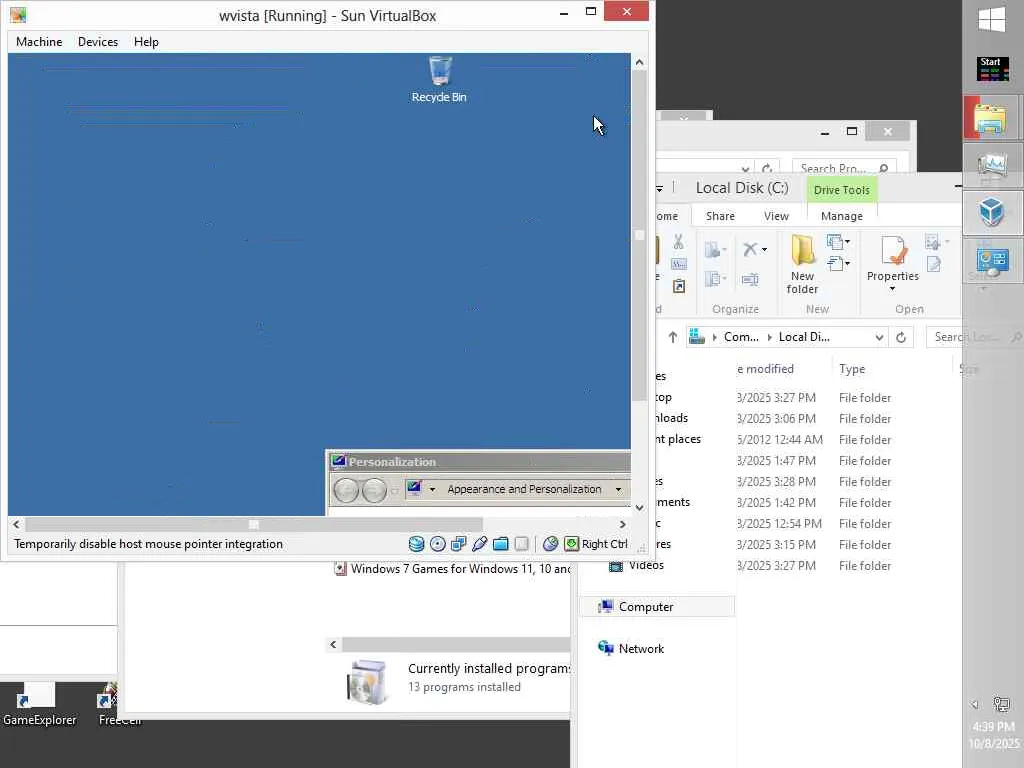Open the Easy access dropdown in New group
Viewport: 1024px width, 768px height.
point(839,264)
